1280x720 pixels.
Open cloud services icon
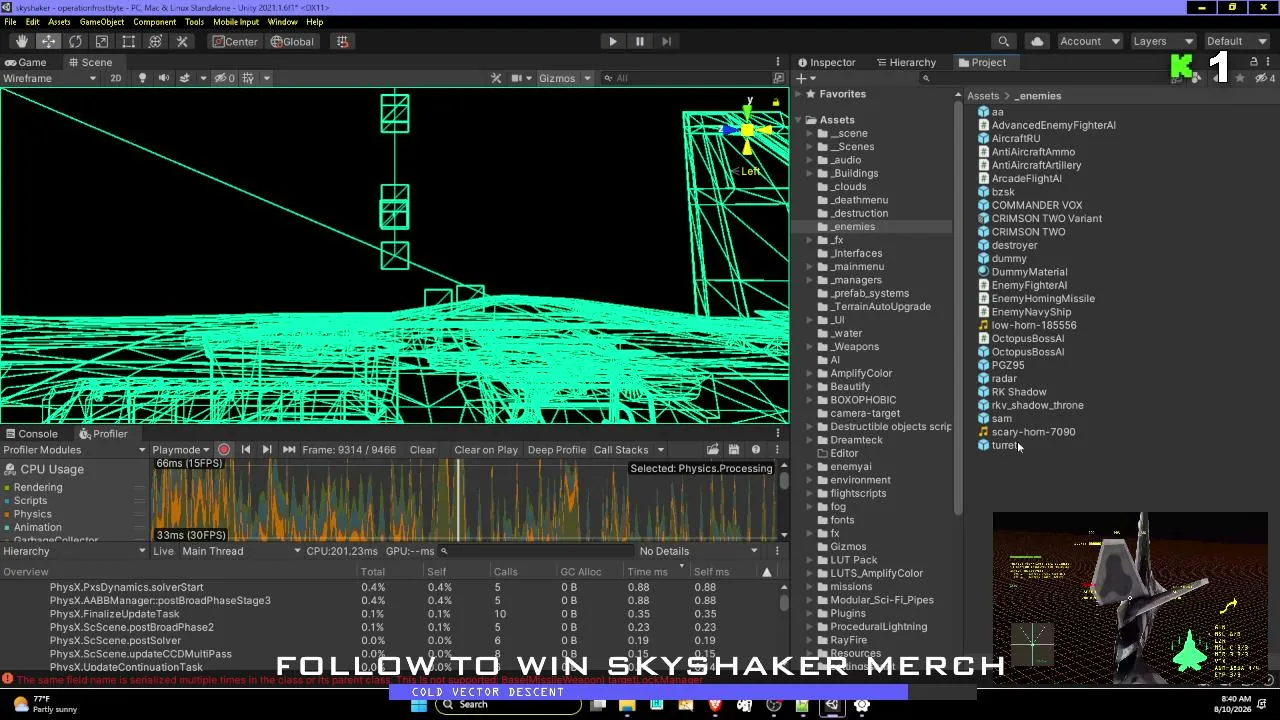click(1037, 41)
